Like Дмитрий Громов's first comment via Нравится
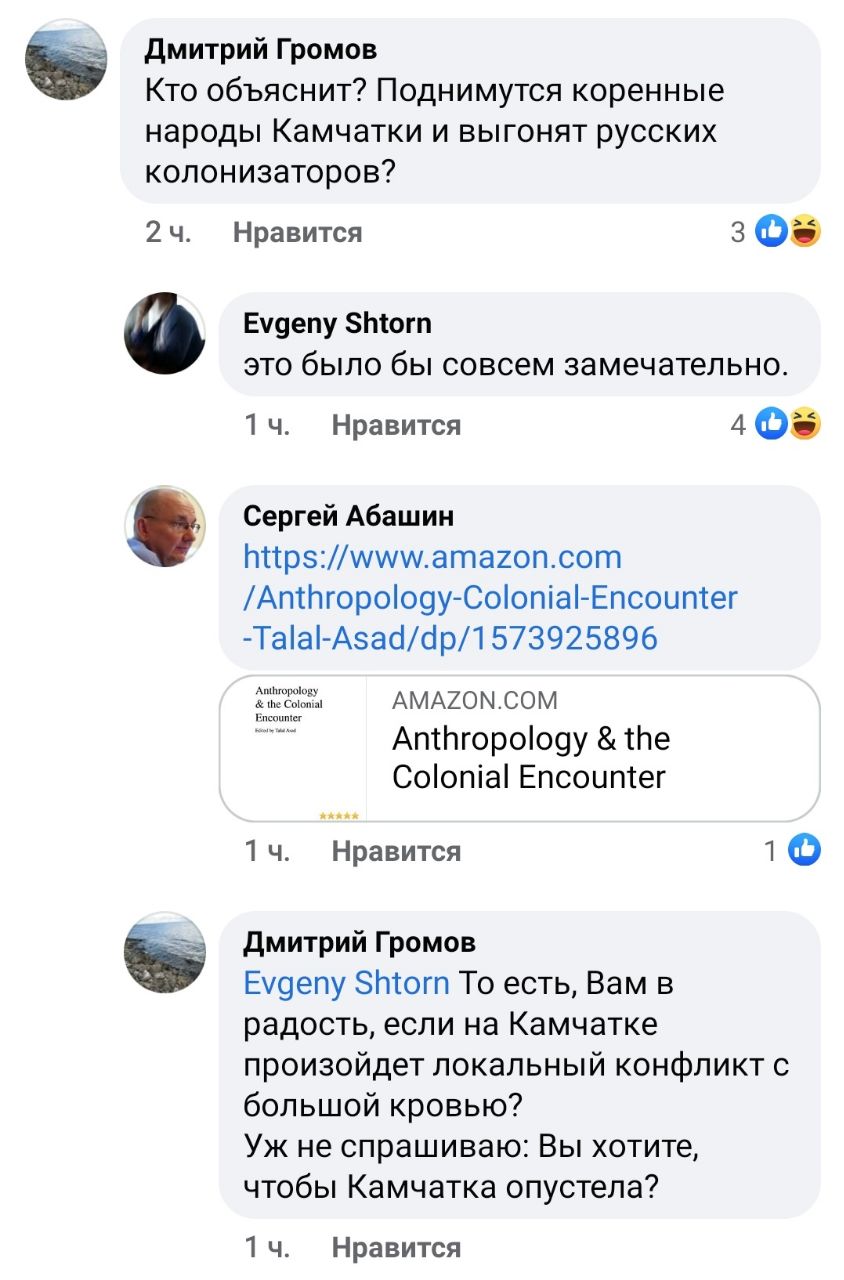Viewport: 844px width, 1280px height. [297, 233]
